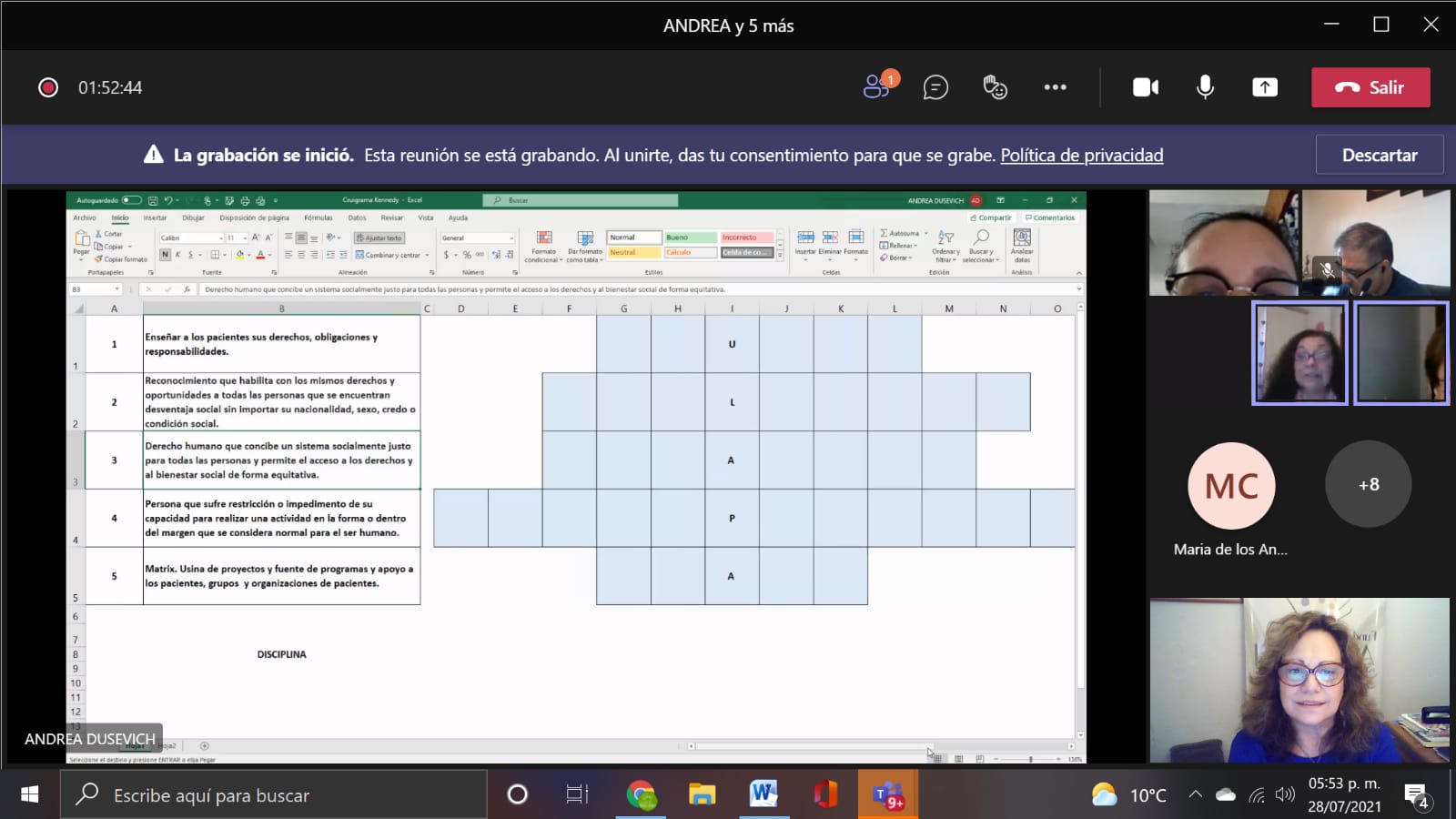Viewport: 1456px width, 819px height.
Task: Toggle the Teams camera
Action: [1146, 87]
